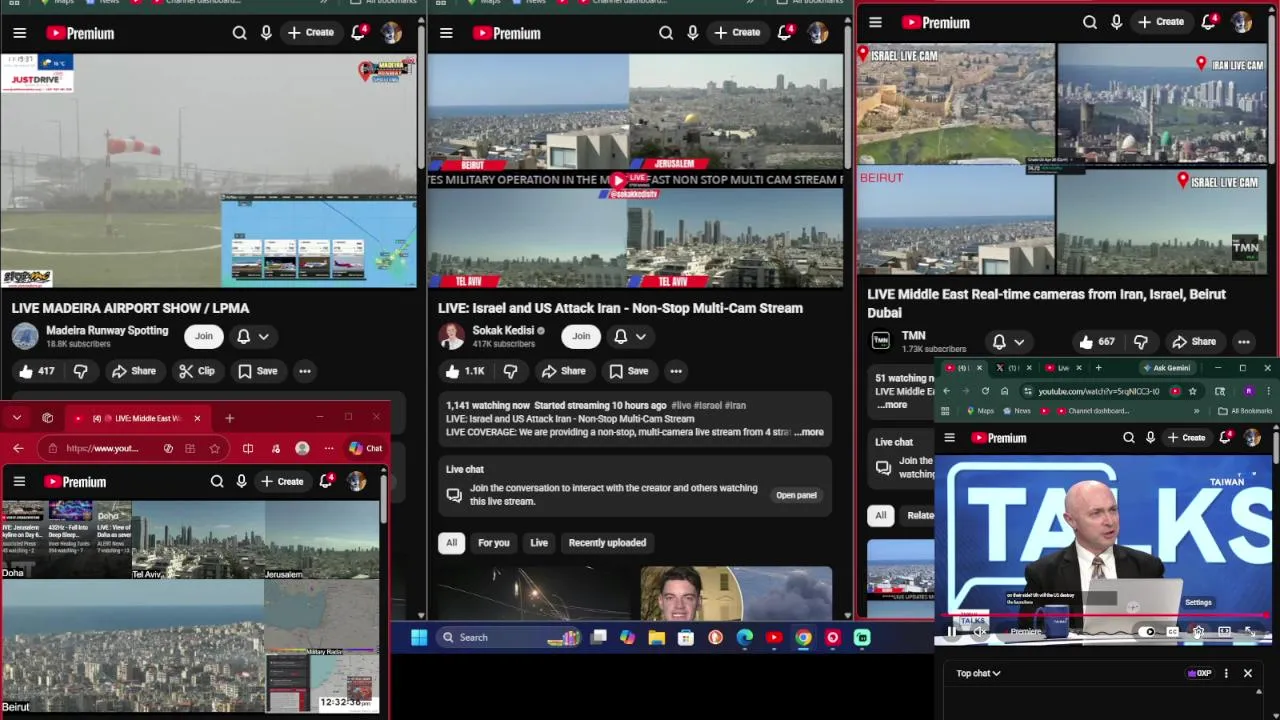Viewport: 1280px width, 720px height.
Task: Save the Madeira Airport video to playlist
Action: (257, 371)
